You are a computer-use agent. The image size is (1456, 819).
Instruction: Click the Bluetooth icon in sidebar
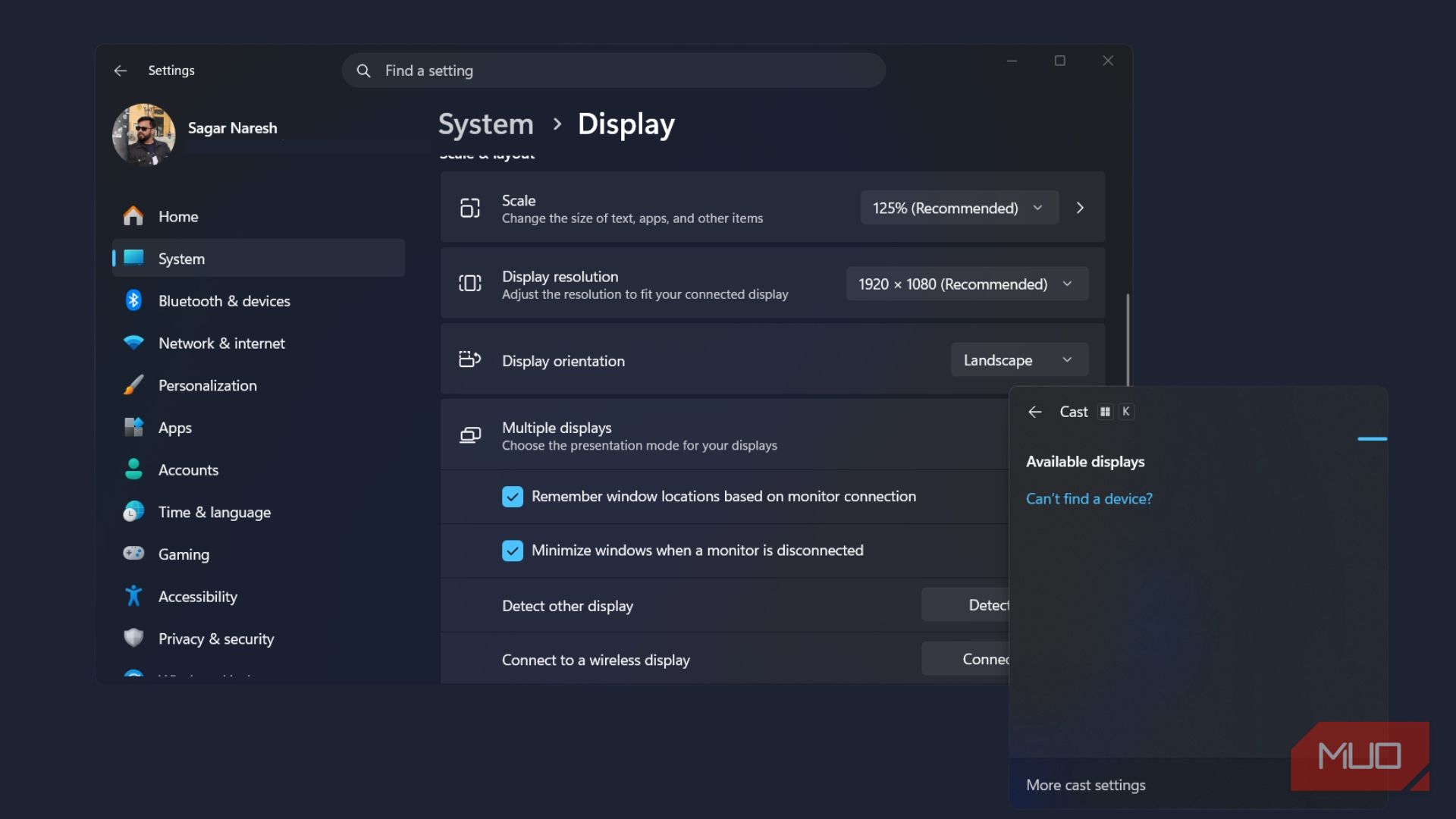pyautogui.click(x=133, y=300)
